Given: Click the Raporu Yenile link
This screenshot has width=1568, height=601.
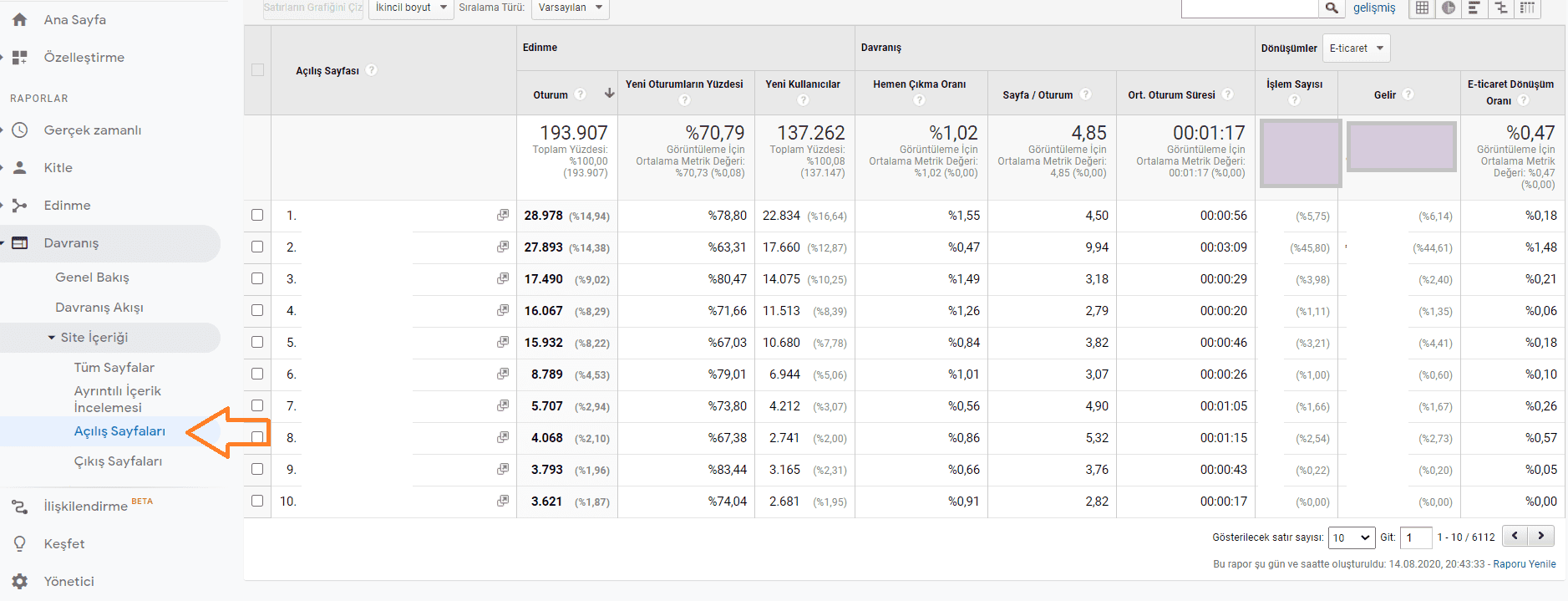Looking at the screenshot, I should (1524, 564).
